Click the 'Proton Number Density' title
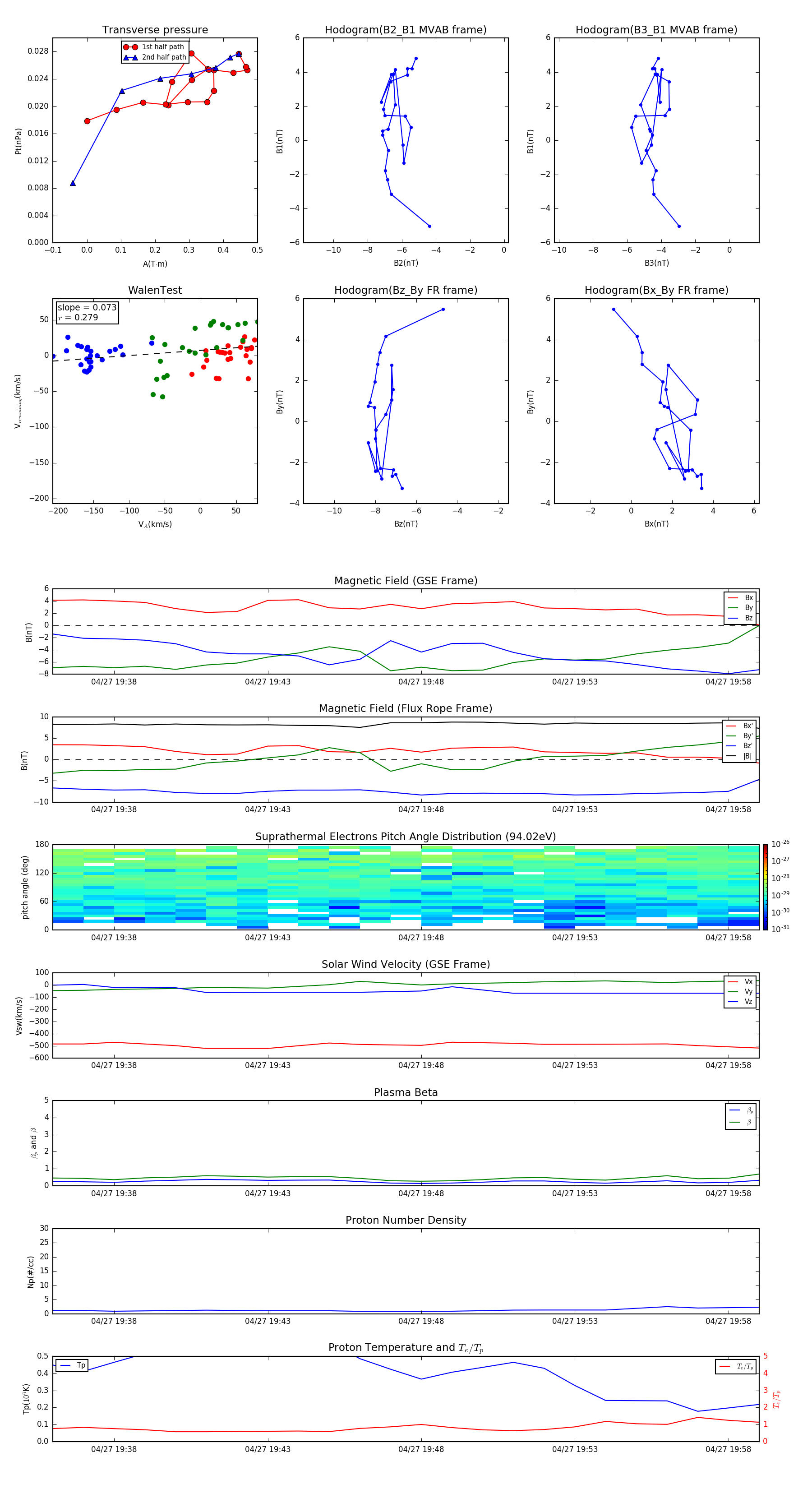This screenshot has height=1489, width=812. tap(406, 1220)
